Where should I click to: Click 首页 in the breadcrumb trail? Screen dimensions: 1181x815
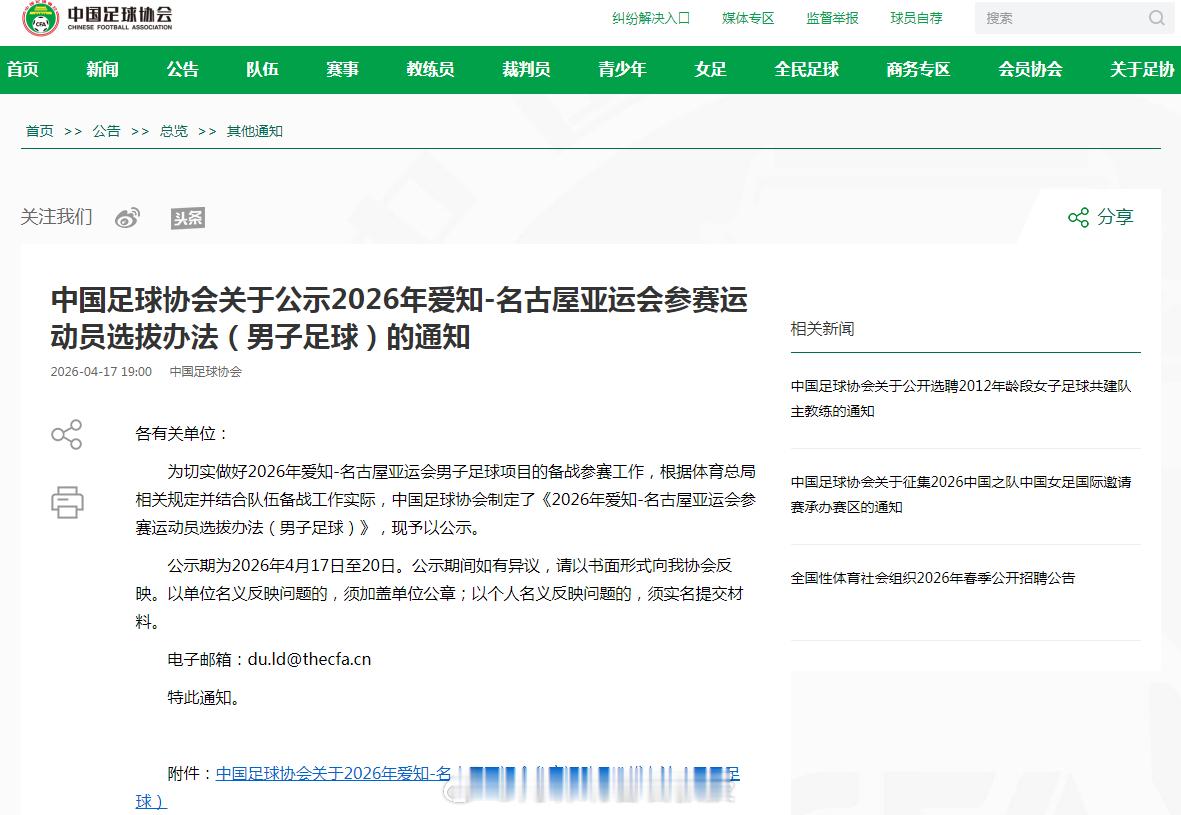(x=38, y=130)
